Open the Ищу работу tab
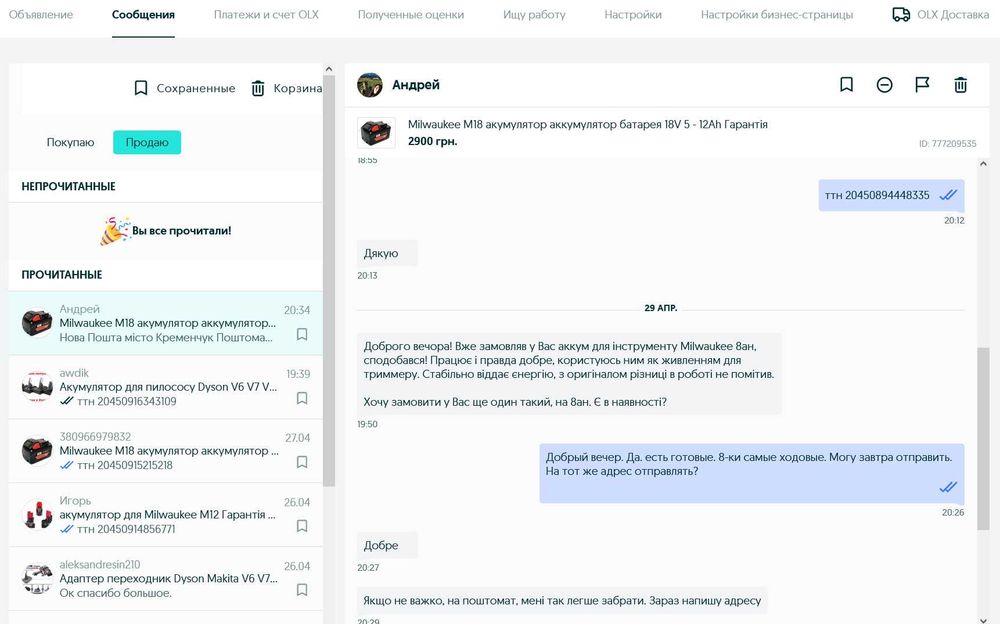 click(x=534, y=15)
